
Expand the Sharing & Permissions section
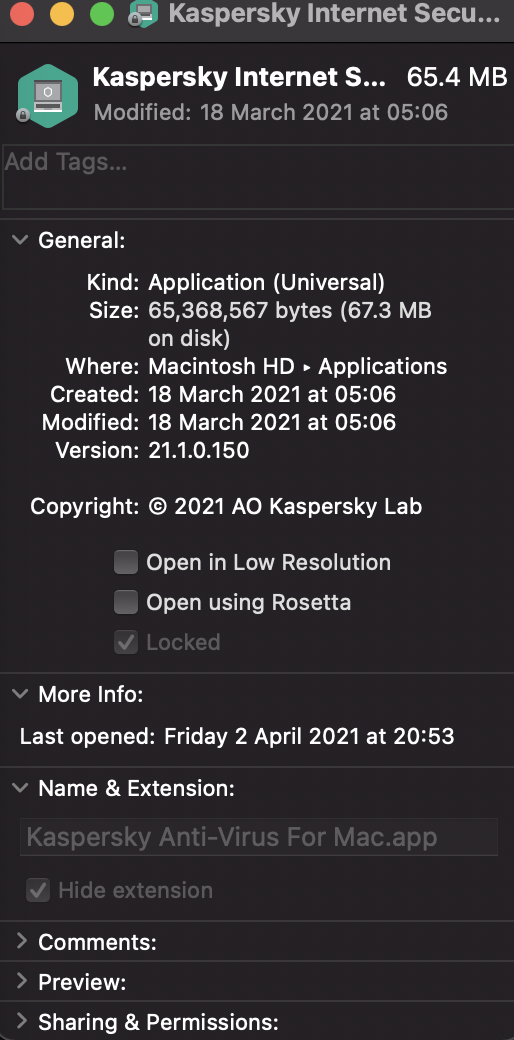[21, 1021]
